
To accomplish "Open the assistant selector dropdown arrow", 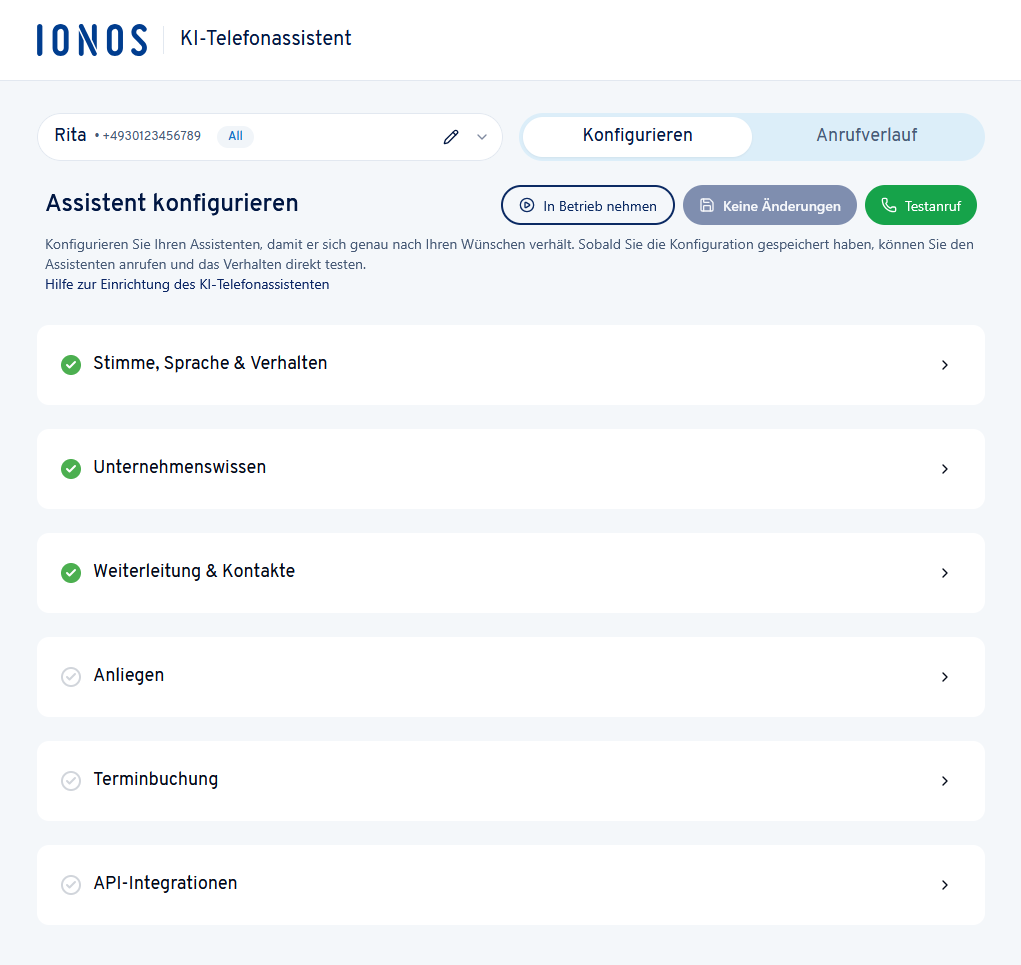I will coord(482,137).
